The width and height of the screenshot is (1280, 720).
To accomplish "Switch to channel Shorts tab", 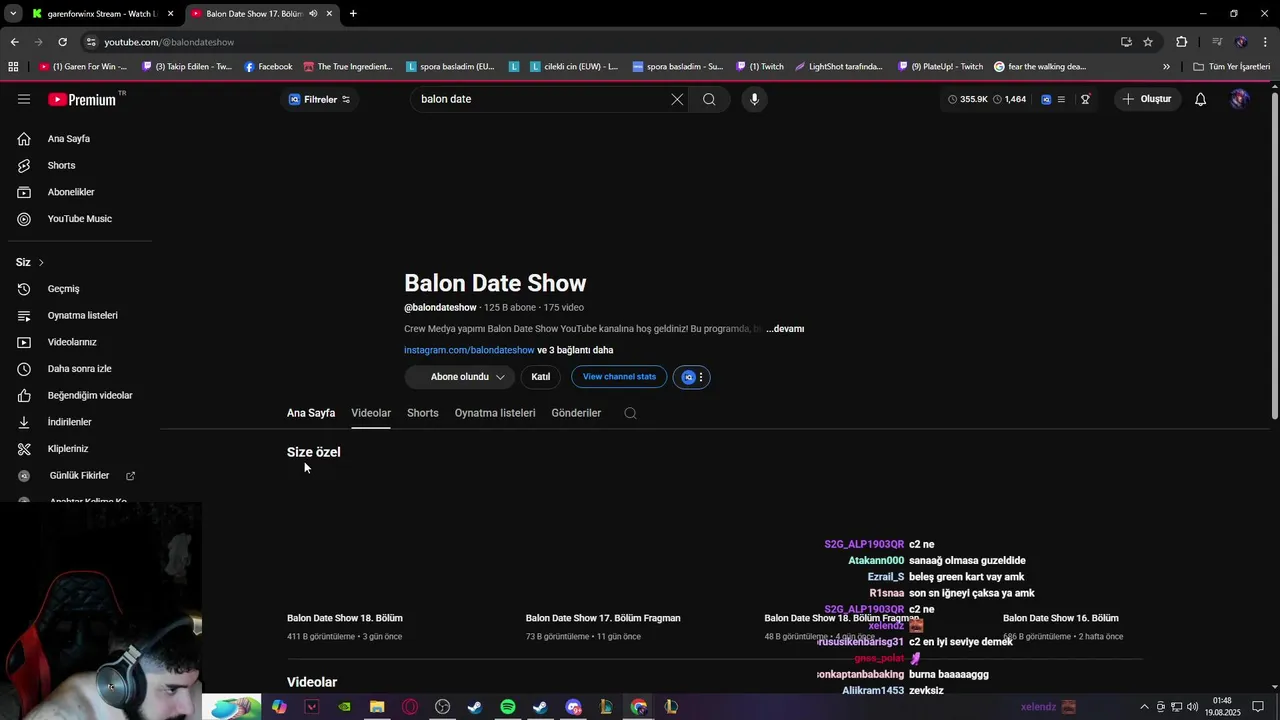I will click(x=423, y=413).
